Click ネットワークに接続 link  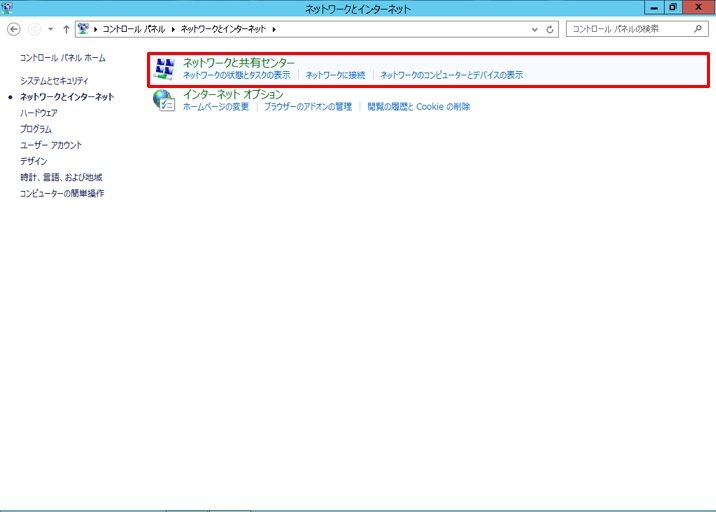tap(335, 76)
